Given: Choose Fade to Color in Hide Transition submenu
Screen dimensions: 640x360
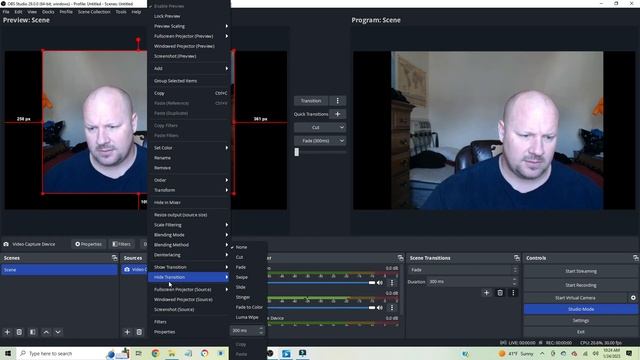Looking at the screenshot, I should coord(249,307).
